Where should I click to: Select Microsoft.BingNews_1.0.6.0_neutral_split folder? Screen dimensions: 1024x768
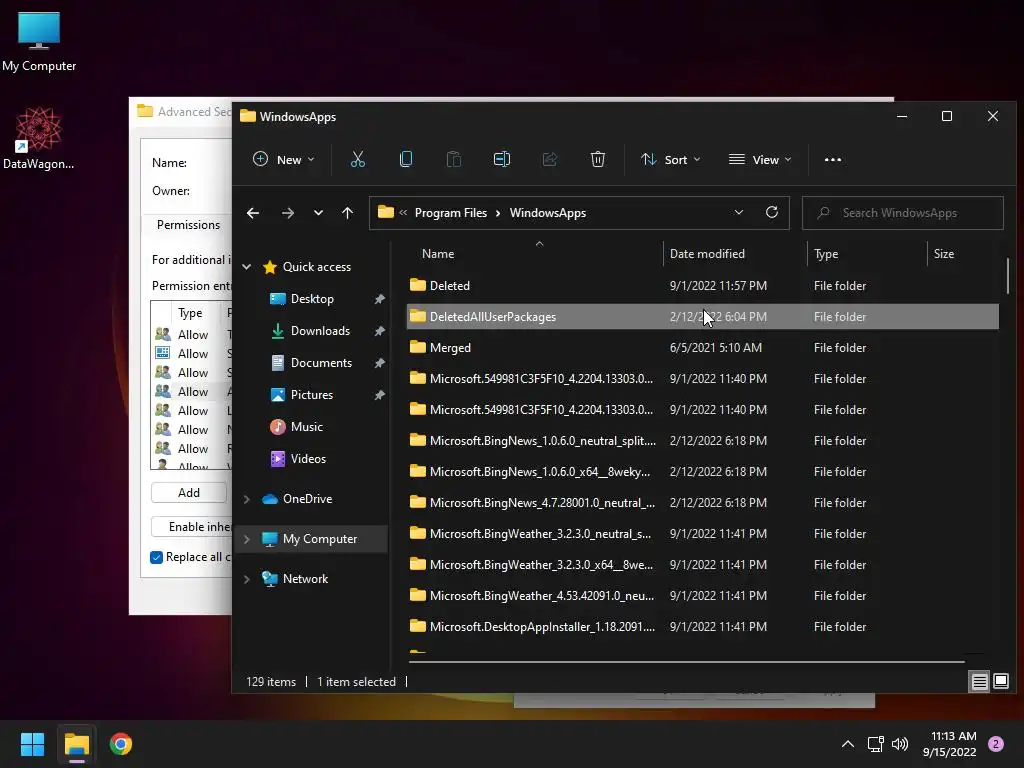pos(703,441)
